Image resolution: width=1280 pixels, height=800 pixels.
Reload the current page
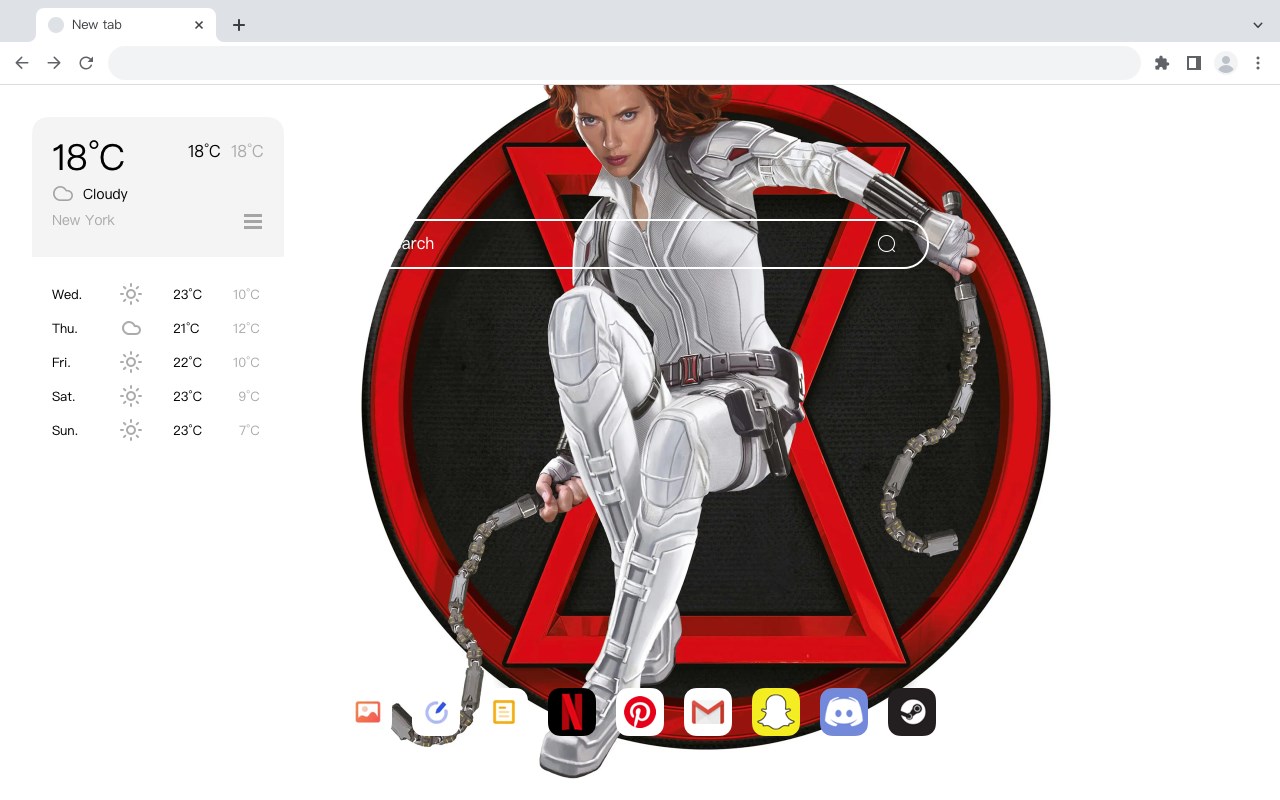(86, 63)
